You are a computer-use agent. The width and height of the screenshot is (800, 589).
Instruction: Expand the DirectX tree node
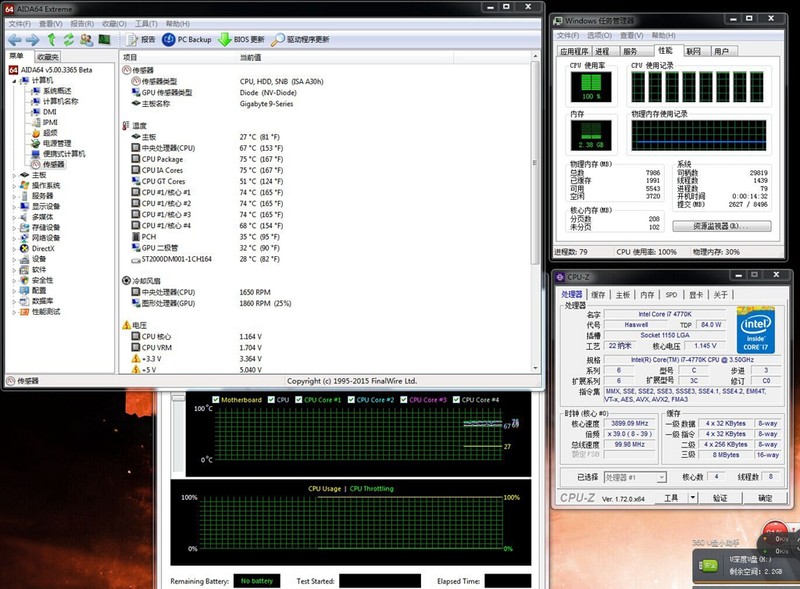pos(13,248)
